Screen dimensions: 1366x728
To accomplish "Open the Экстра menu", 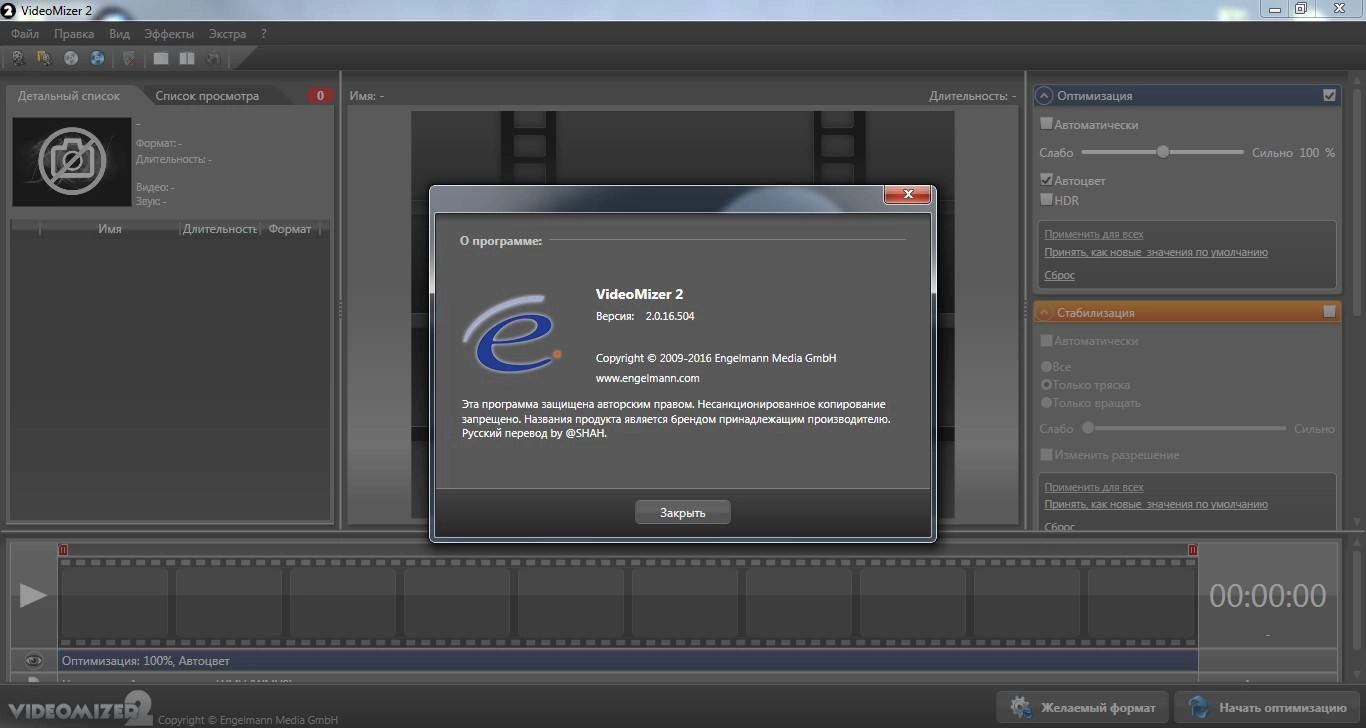I will pyautogui.click(x=227, y=34).
